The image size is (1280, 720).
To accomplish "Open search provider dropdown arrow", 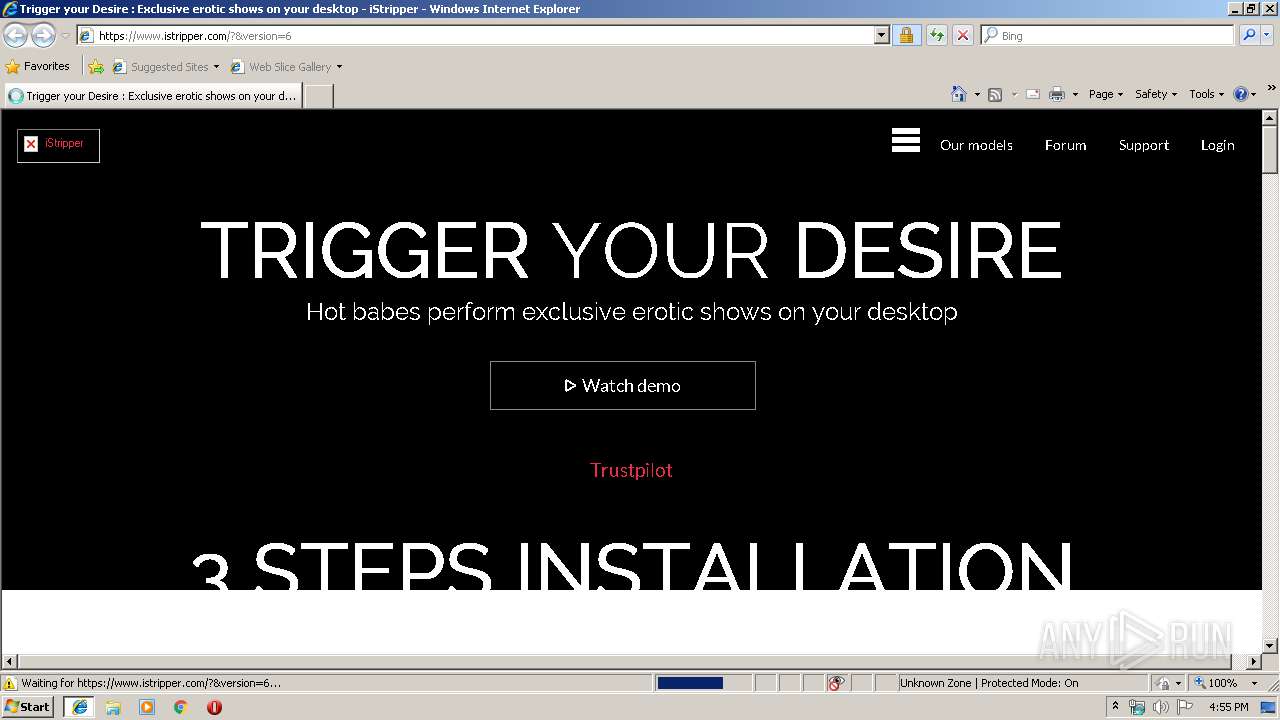I will [1267, 36].
